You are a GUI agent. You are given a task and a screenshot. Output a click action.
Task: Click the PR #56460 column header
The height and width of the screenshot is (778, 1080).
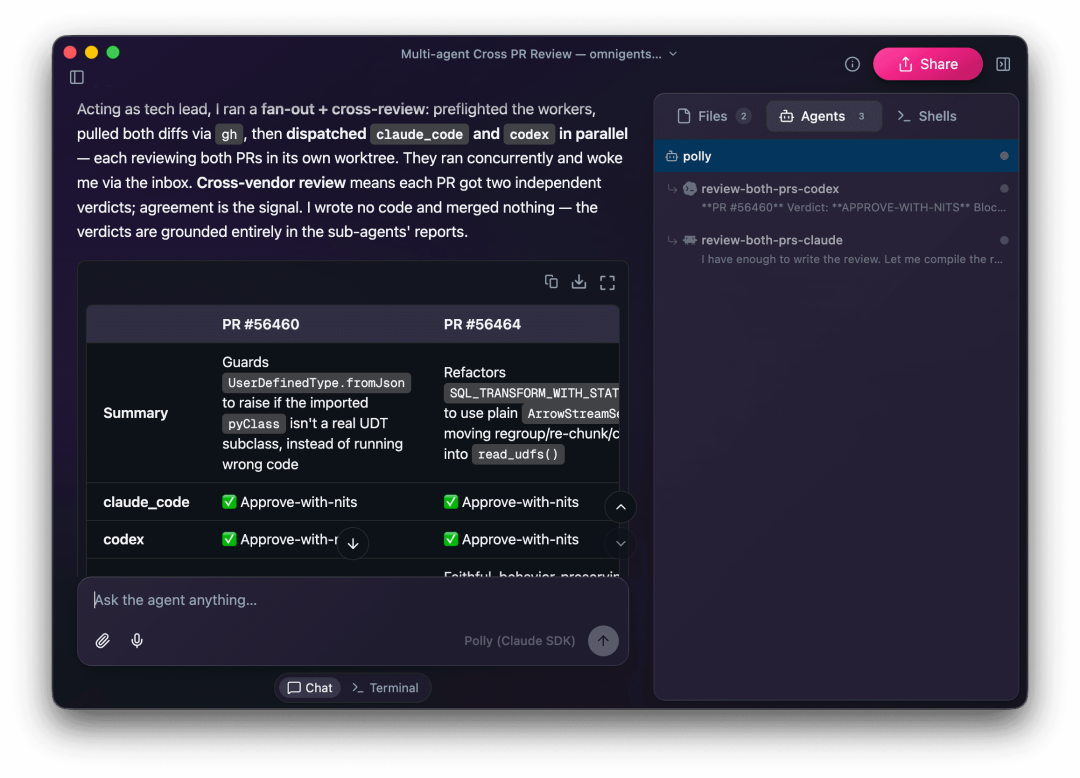[260, 324]
